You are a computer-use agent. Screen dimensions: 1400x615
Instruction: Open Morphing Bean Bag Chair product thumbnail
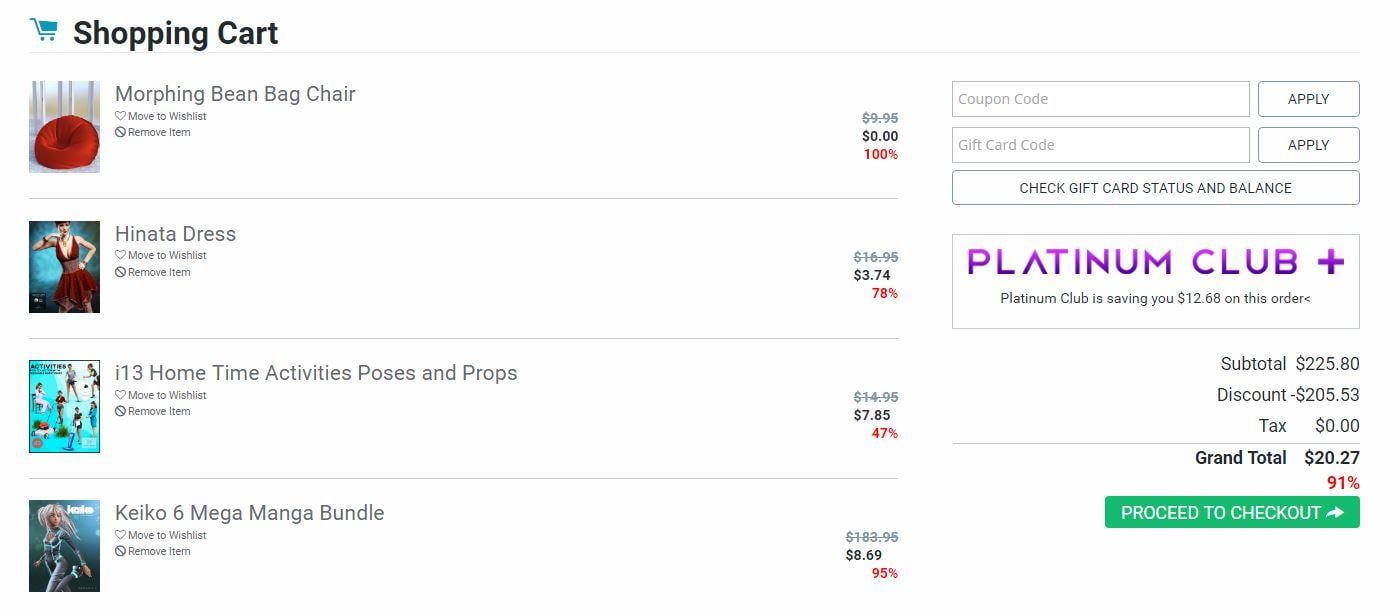point(64,127)
